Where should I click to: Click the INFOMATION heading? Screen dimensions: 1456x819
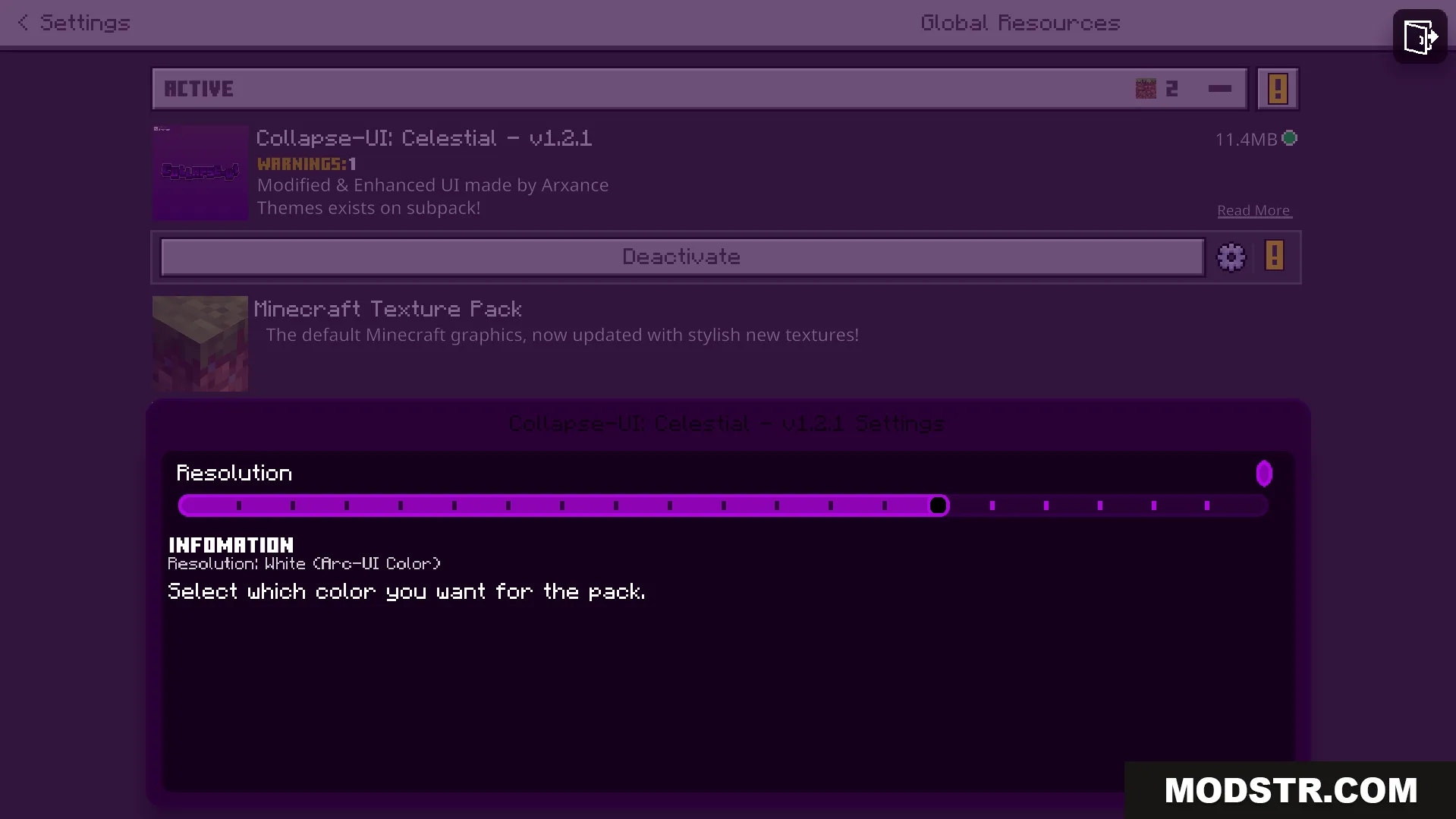(x=231, y=545)
